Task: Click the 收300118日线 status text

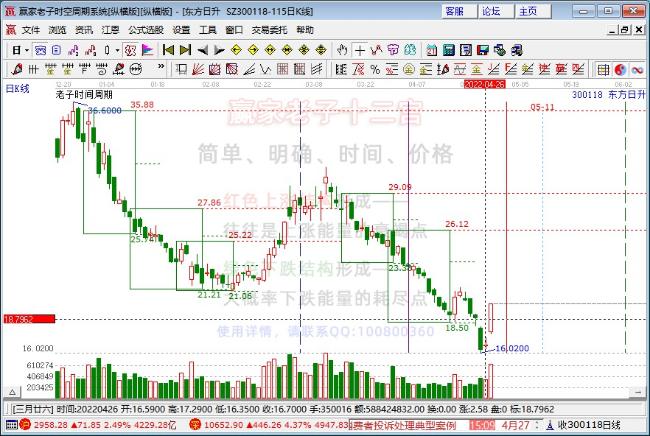Action: point(589,425)
